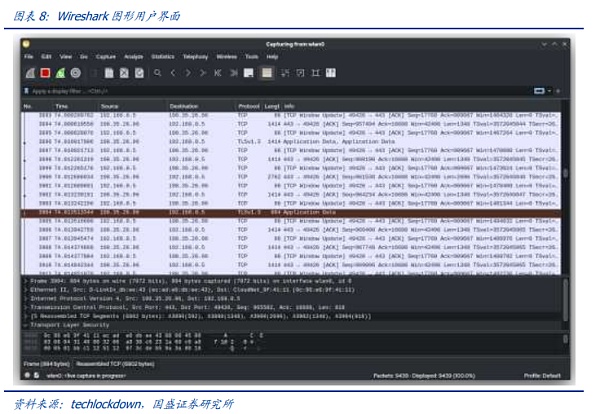Restart the current capture (green fin)
Screen dimensions: 600x414
point(60,73)
